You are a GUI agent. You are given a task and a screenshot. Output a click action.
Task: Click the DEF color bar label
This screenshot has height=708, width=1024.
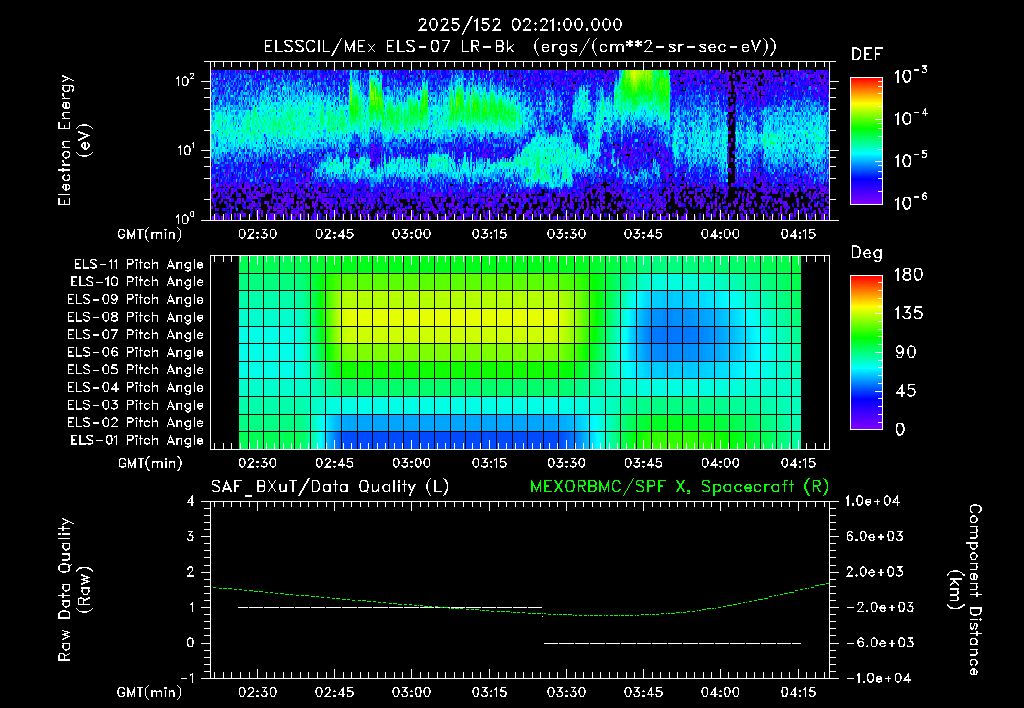[867, 54]
